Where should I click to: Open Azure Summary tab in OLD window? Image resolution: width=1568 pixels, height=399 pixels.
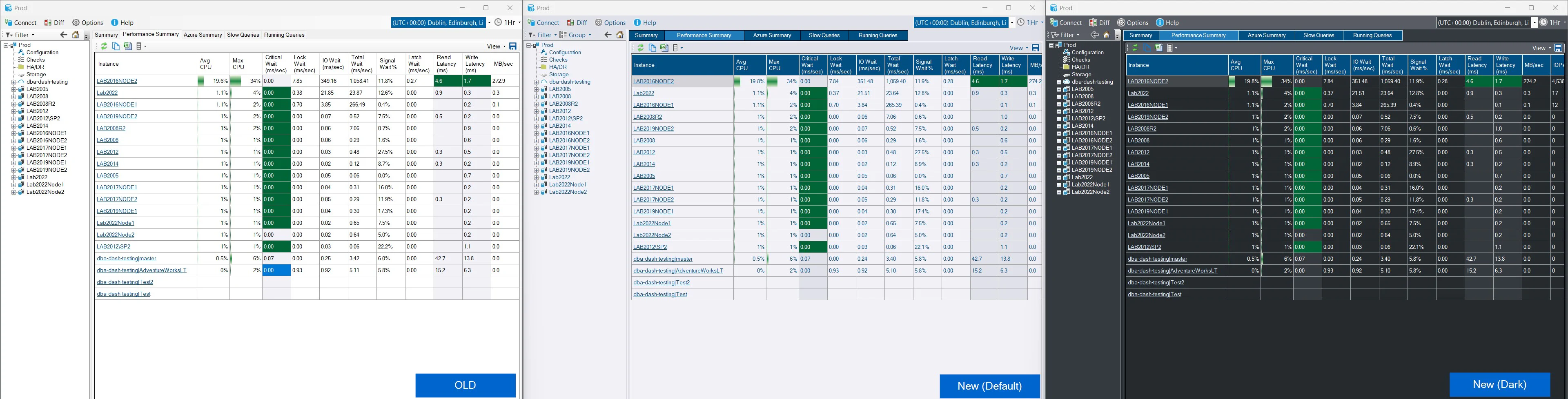point(203,35)
